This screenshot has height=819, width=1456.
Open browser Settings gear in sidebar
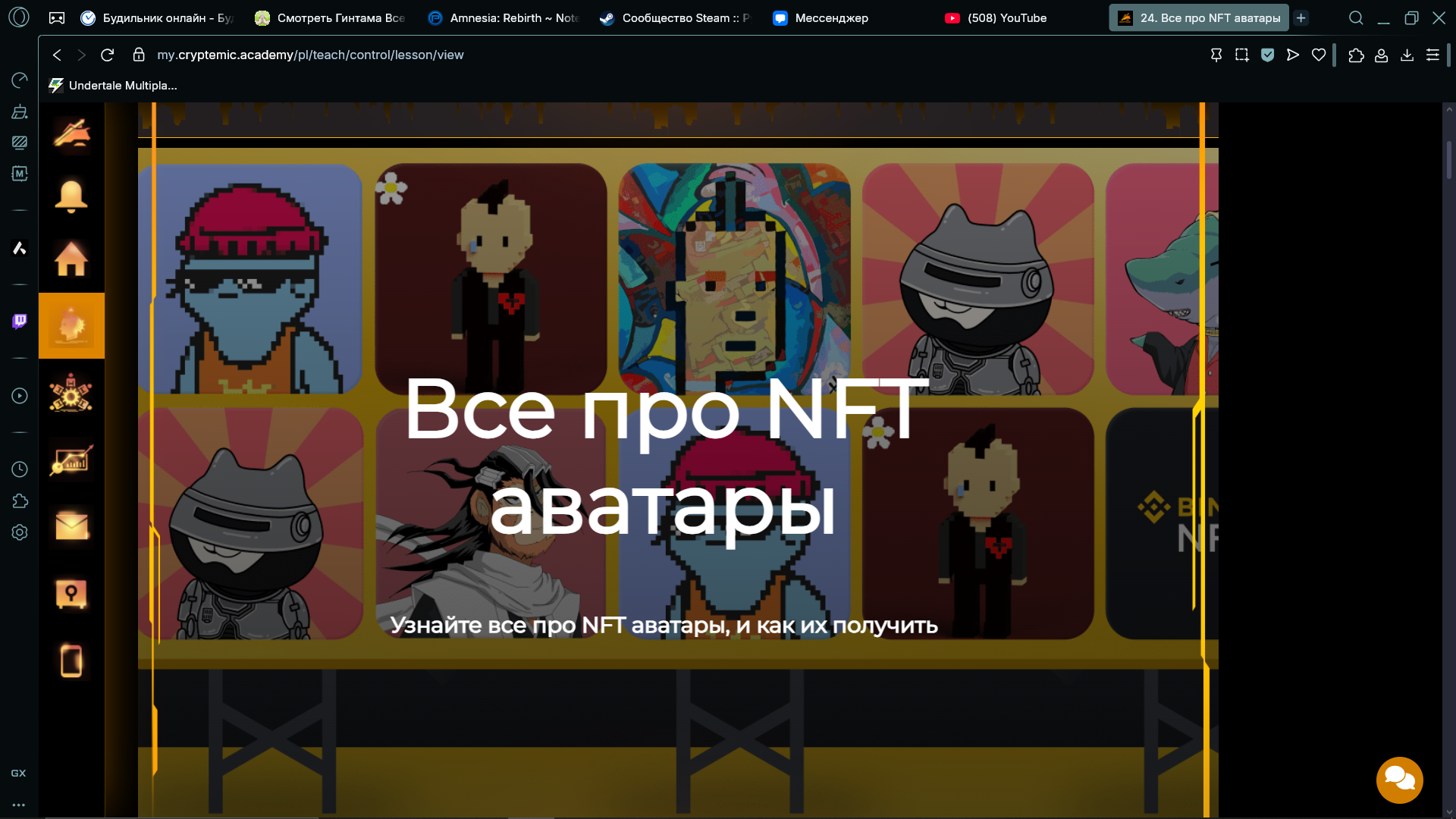pyautogui.click(x=20, y=532)
